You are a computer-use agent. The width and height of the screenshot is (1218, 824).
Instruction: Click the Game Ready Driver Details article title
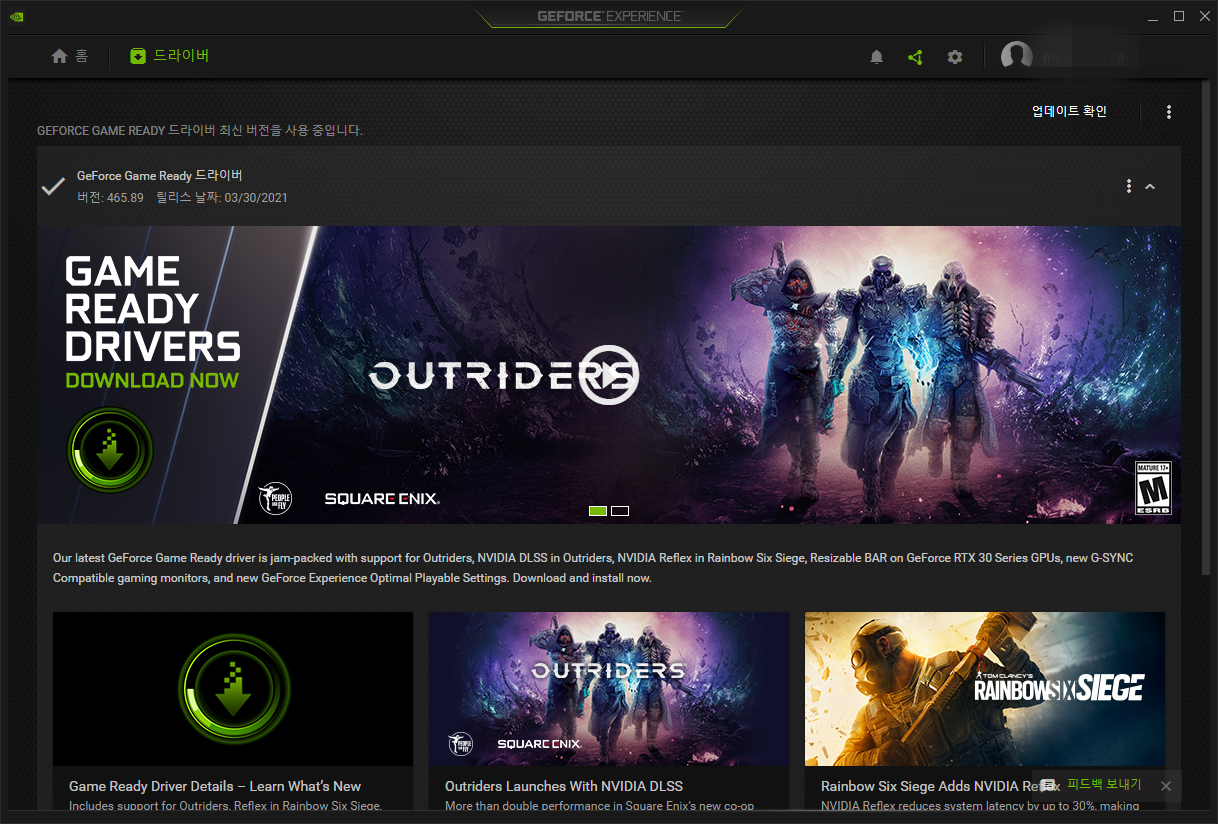pos(215,786)
